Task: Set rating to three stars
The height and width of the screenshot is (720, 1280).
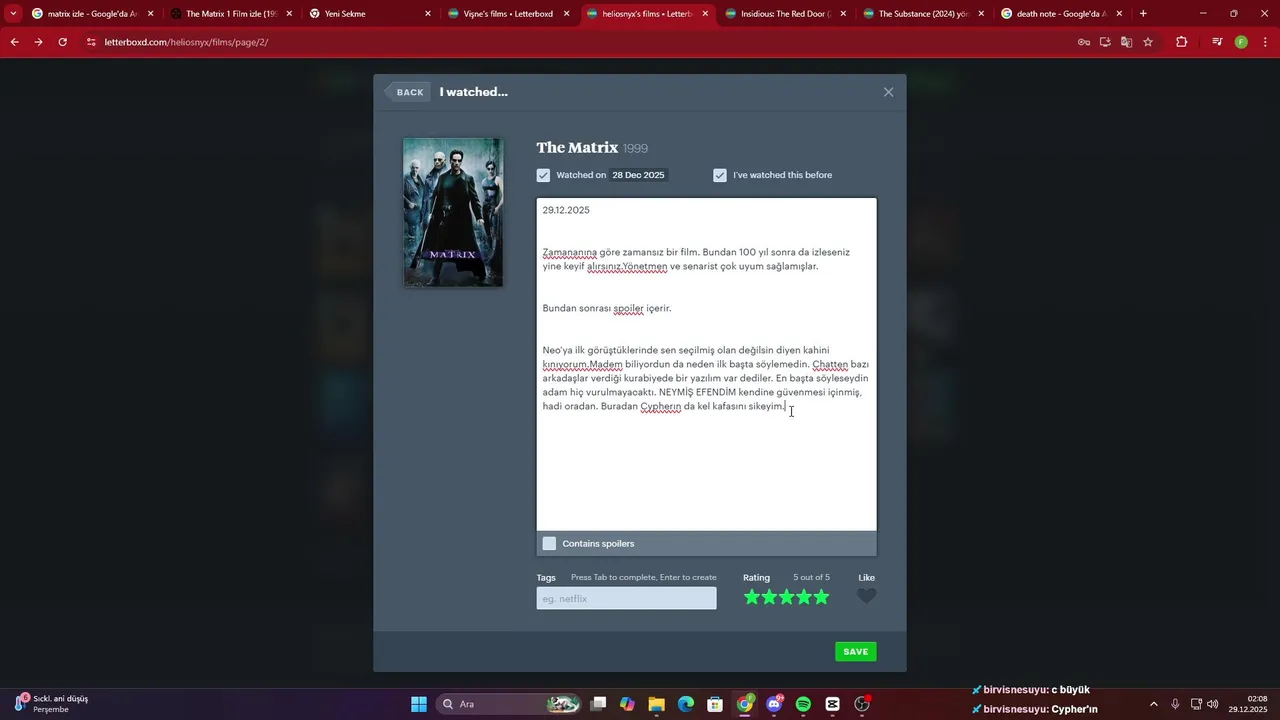Action: tap(787, 597)
